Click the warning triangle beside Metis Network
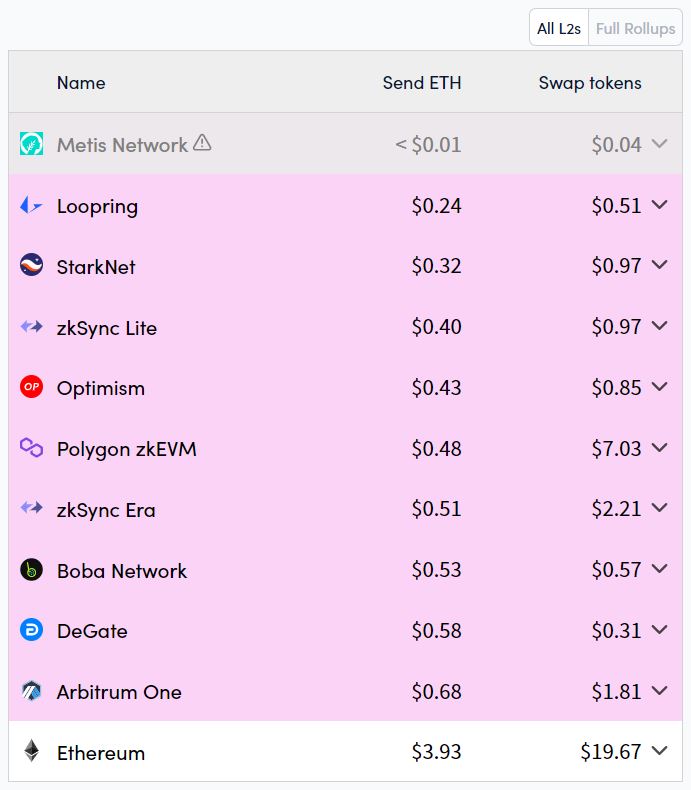 coord(202,143)
